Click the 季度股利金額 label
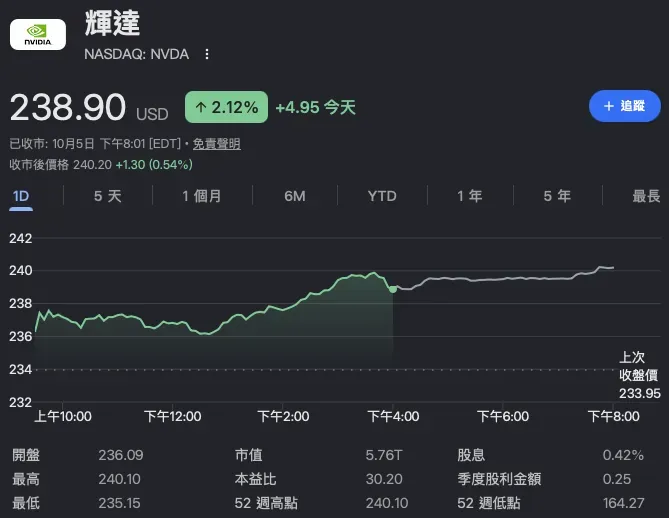 (499, 479)
